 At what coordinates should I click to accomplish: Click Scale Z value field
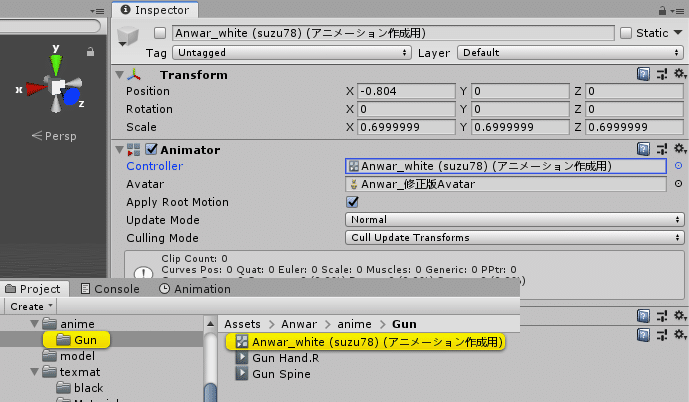tap(634, 127)
